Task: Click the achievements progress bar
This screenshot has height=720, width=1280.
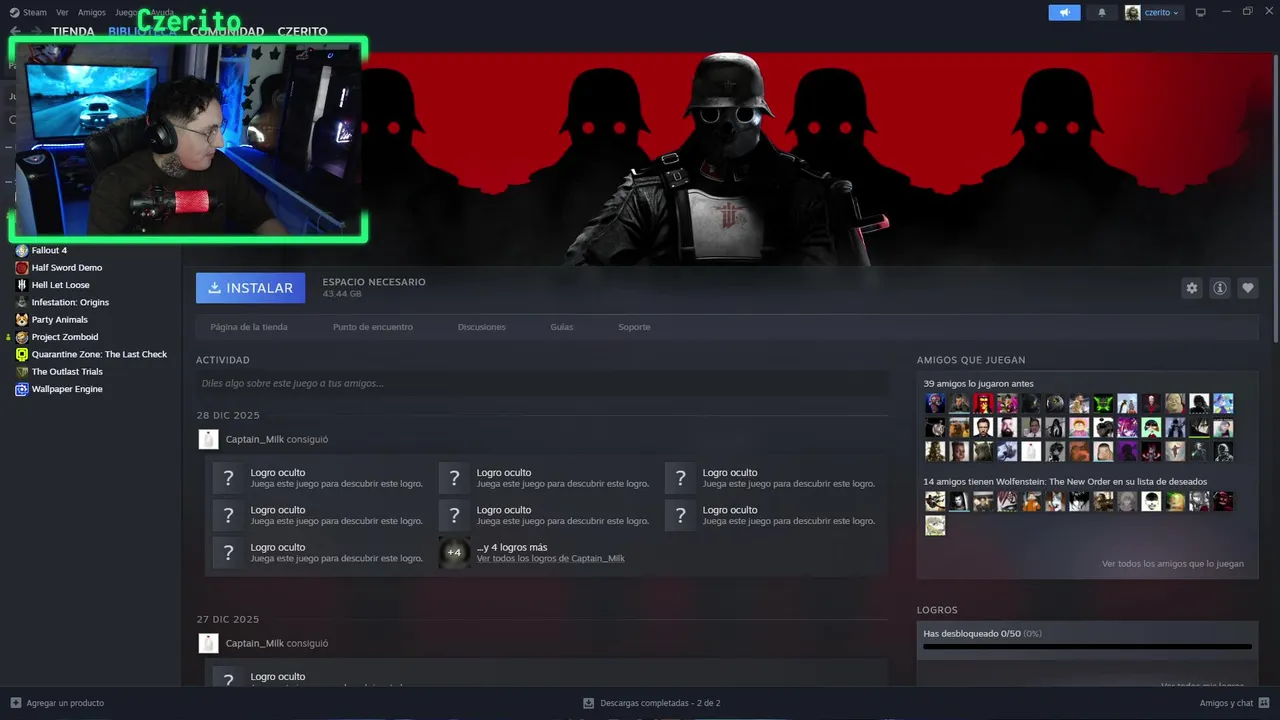Action: 1087,646
